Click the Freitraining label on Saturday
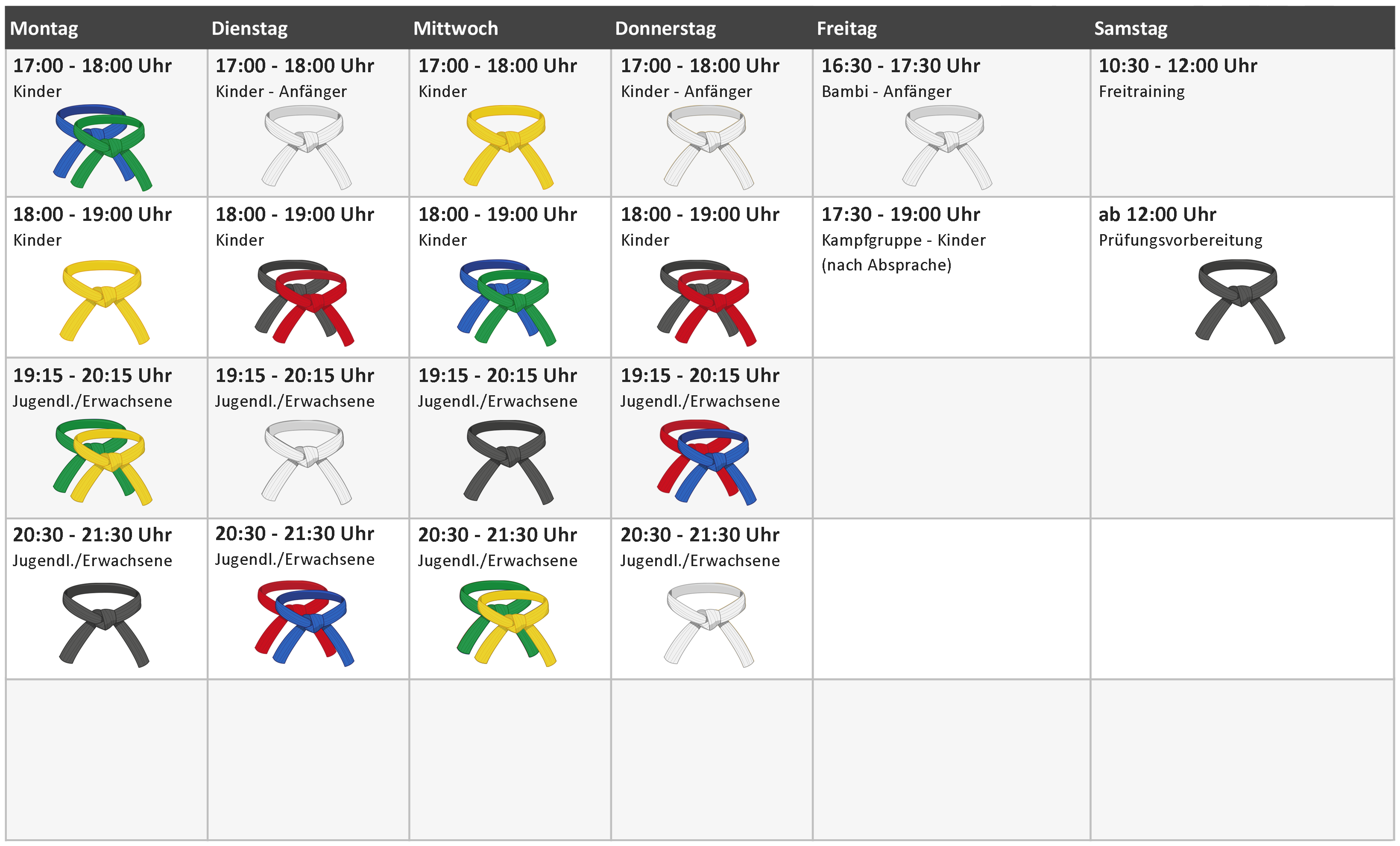The width and height of the screenshot is (1400, 846). tap(1142, 91)
